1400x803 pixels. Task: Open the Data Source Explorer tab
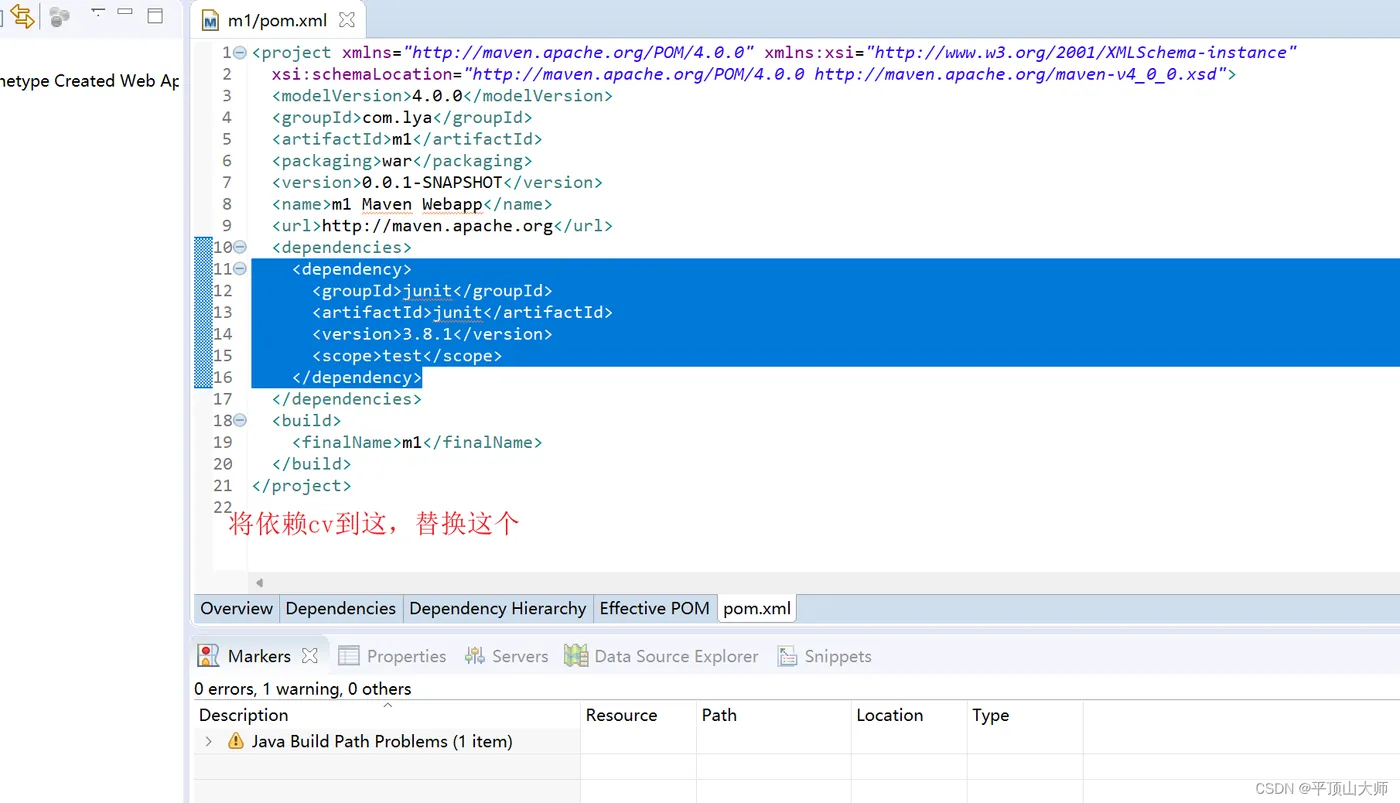tap(661, 656)
